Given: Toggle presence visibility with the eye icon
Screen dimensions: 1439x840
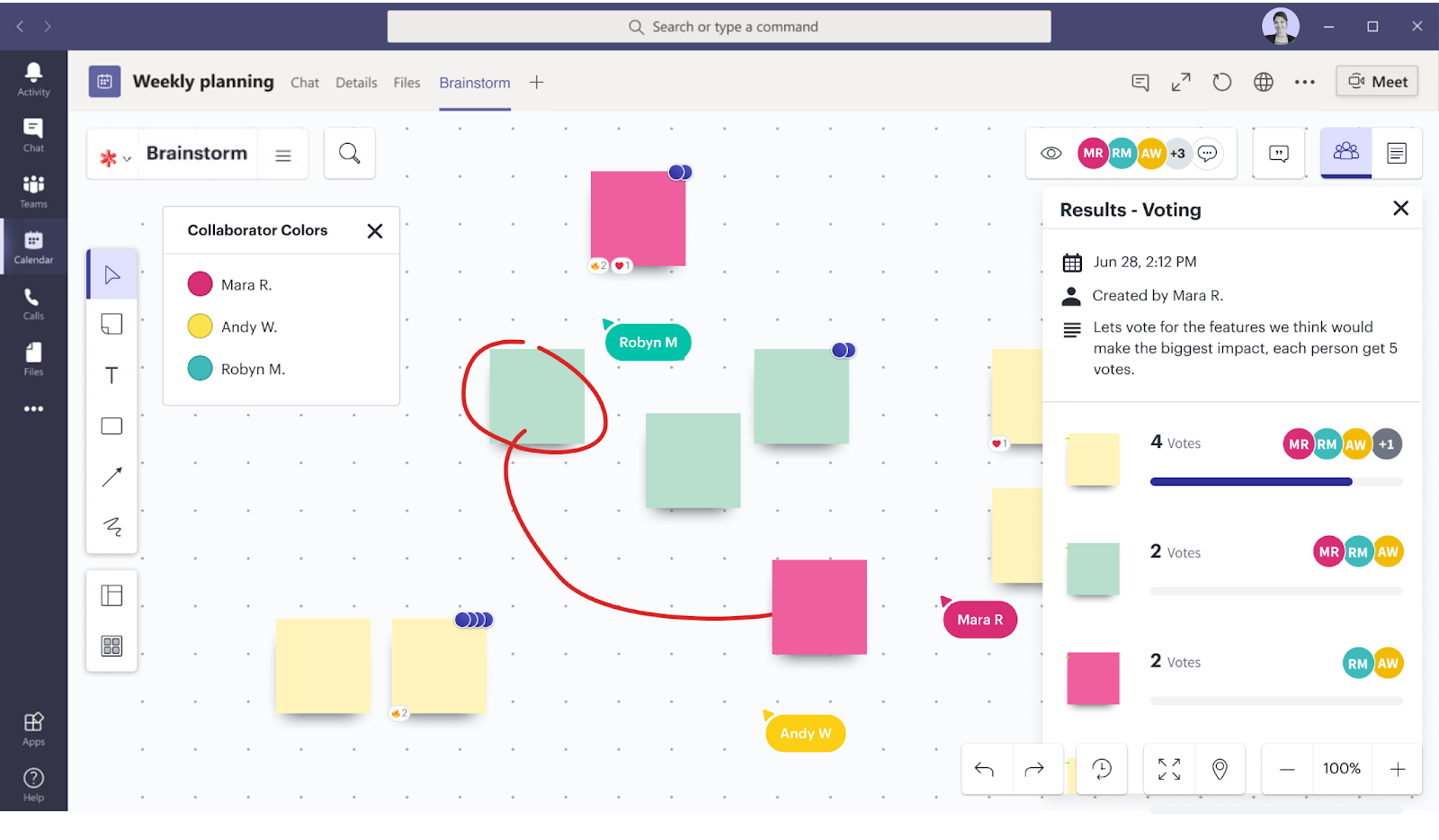Looking at the screenshot, I should click(1050, 153).
